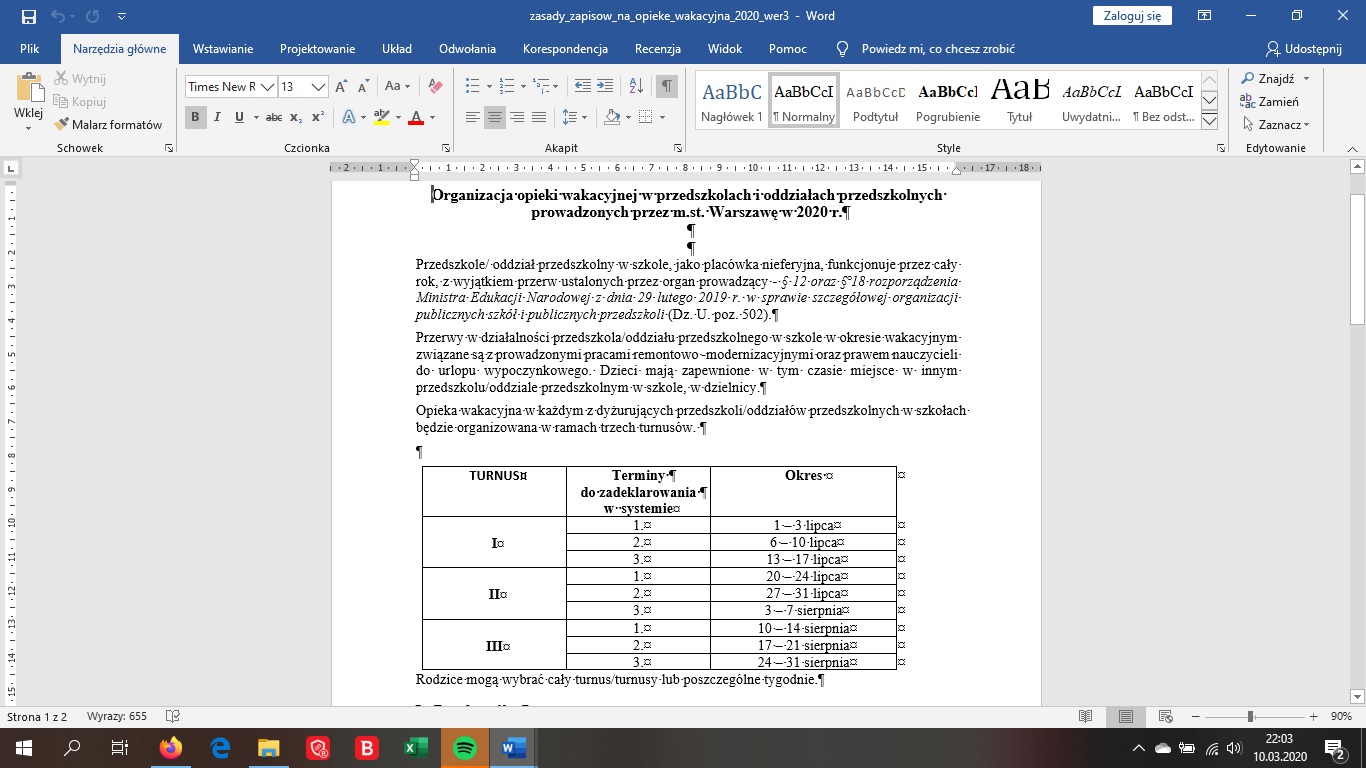Click the Wytnij cut command
Screen dimensions: 1366x768
tap(80, 79)
